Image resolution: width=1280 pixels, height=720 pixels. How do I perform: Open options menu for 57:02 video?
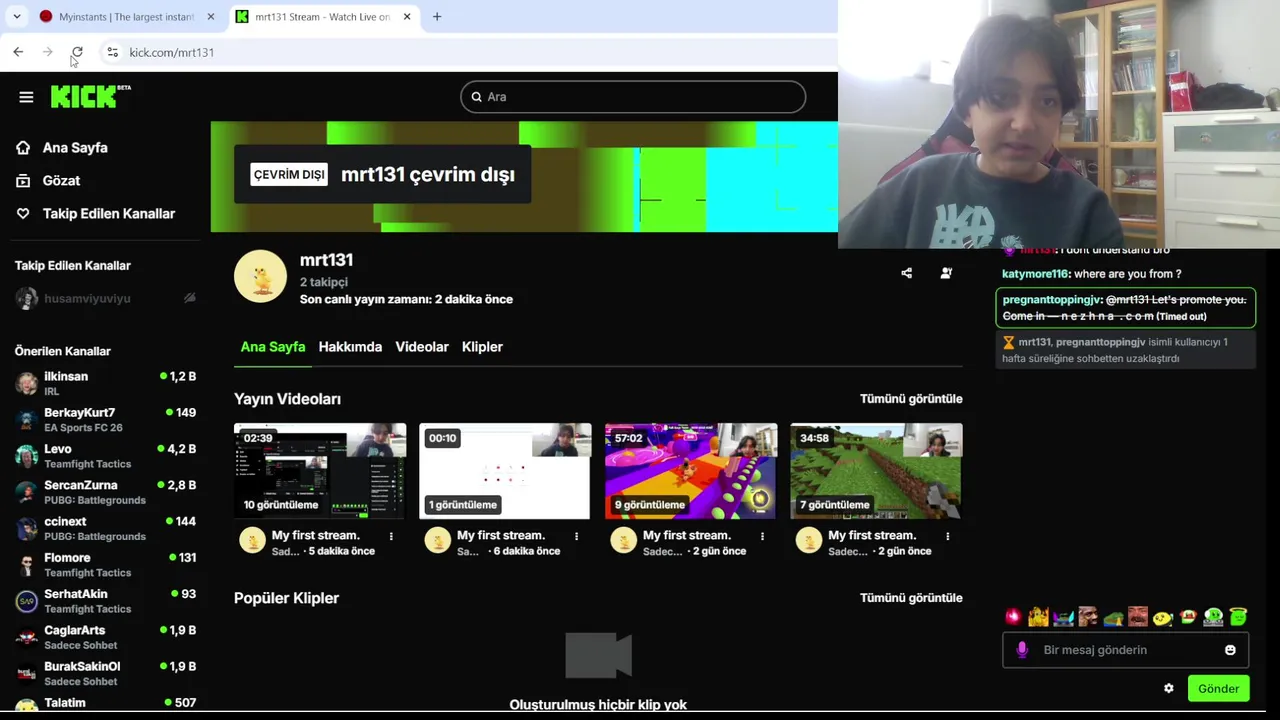point(762,536)
